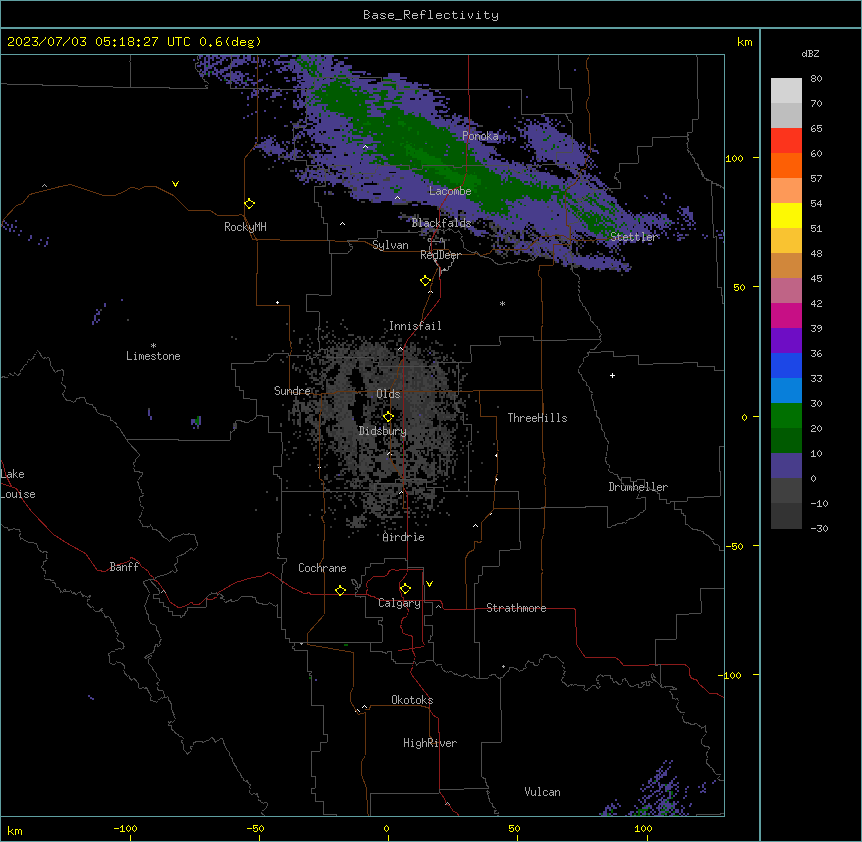Select the yellow diamond marker between Olds and Didsbury
The image size is (862, 842).
tap(389, 416)
